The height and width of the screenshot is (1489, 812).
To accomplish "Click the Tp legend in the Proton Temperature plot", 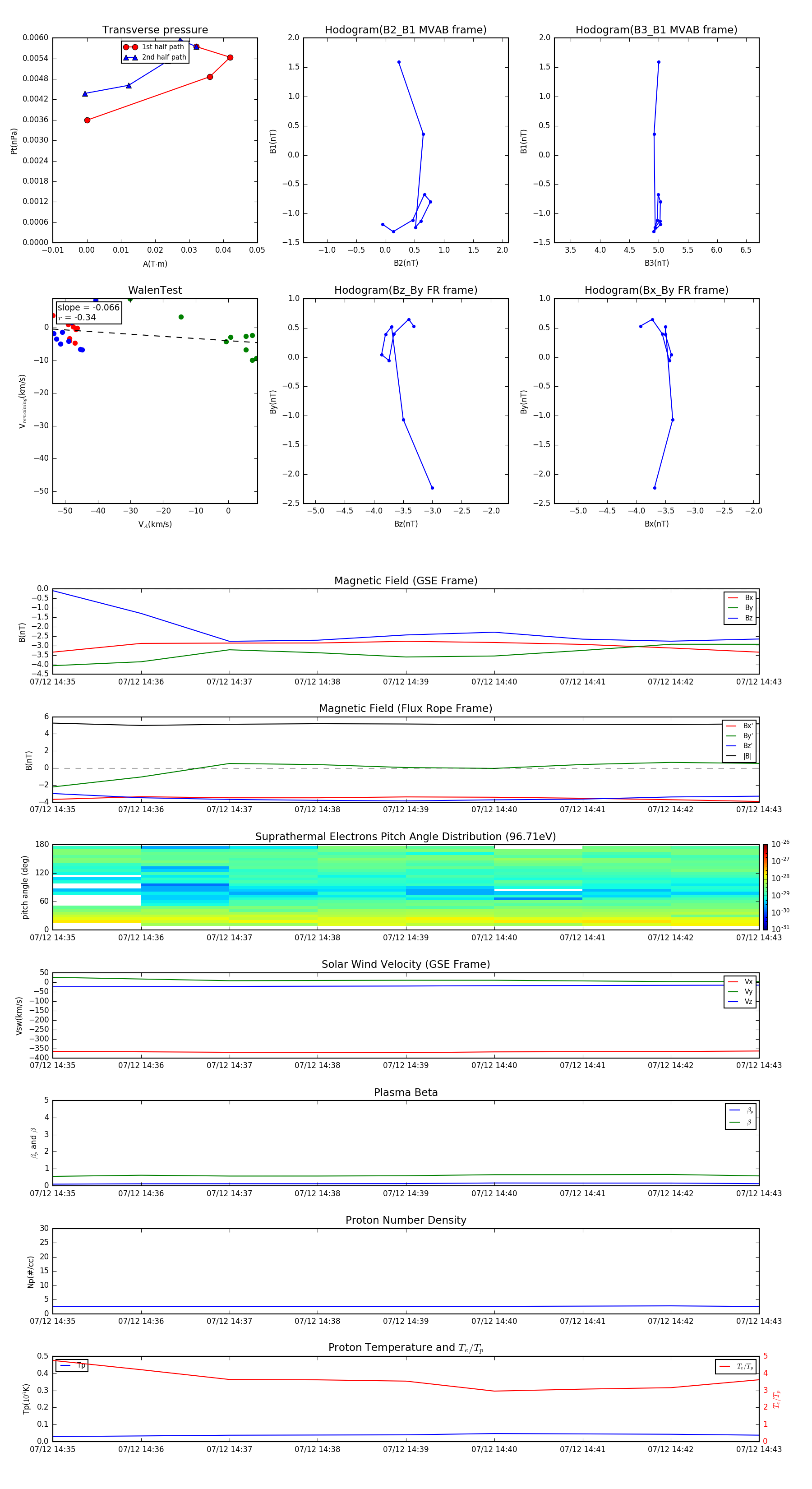I will 72,1365.
